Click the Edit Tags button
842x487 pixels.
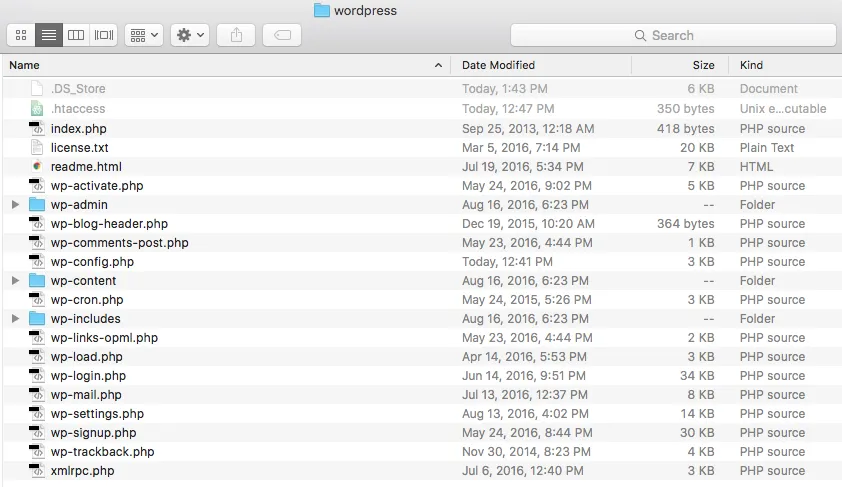282,35
